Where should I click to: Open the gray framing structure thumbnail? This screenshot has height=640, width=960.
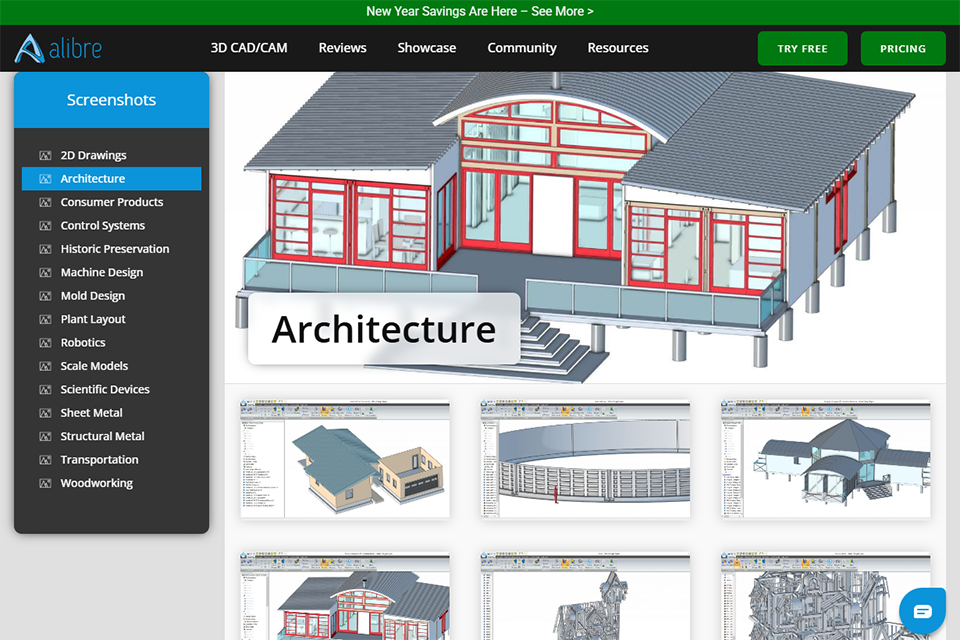(x=825, y=597)
